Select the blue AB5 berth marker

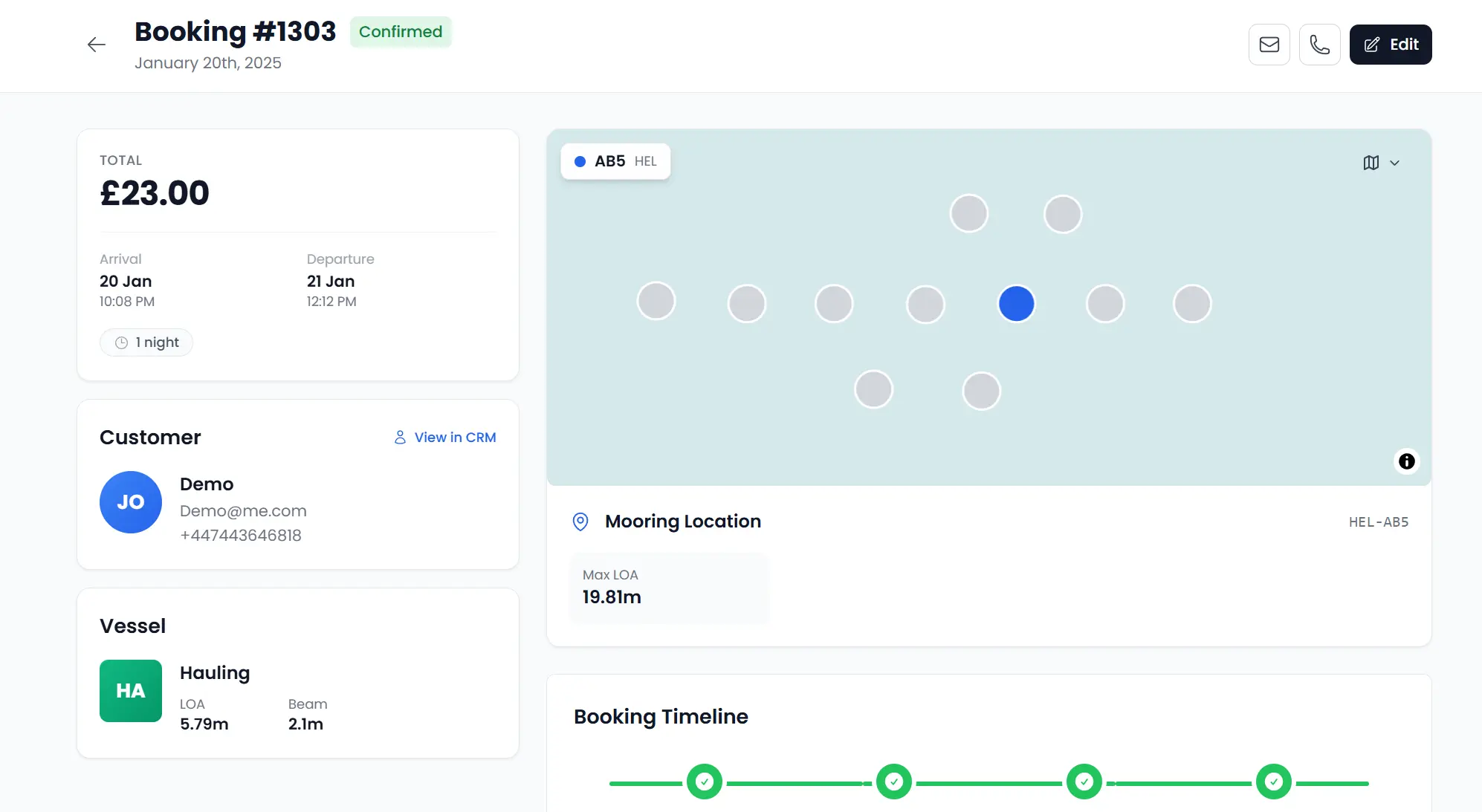[1016, 303]
